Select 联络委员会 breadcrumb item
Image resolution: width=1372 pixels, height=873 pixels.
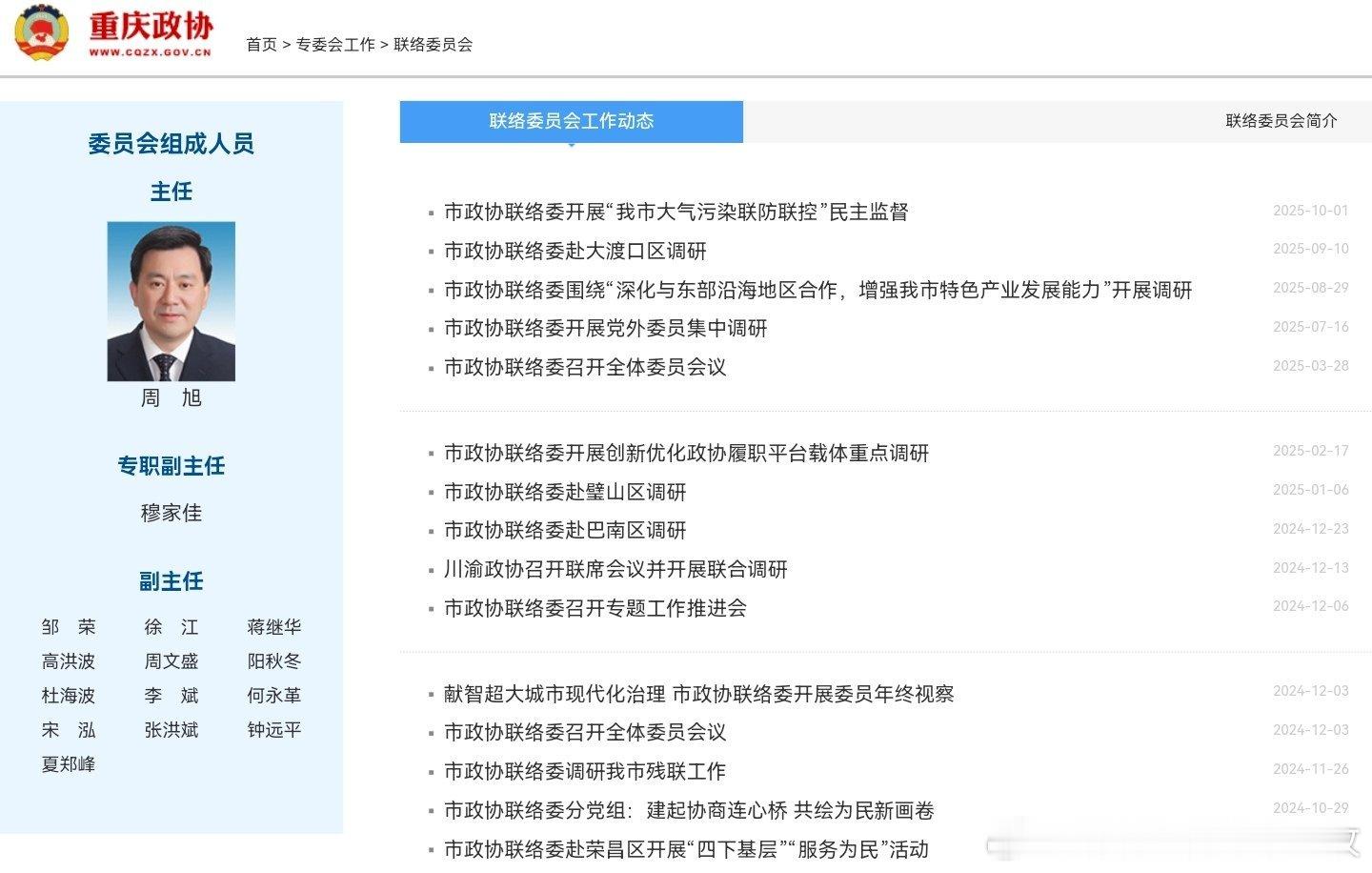point(434,45)
